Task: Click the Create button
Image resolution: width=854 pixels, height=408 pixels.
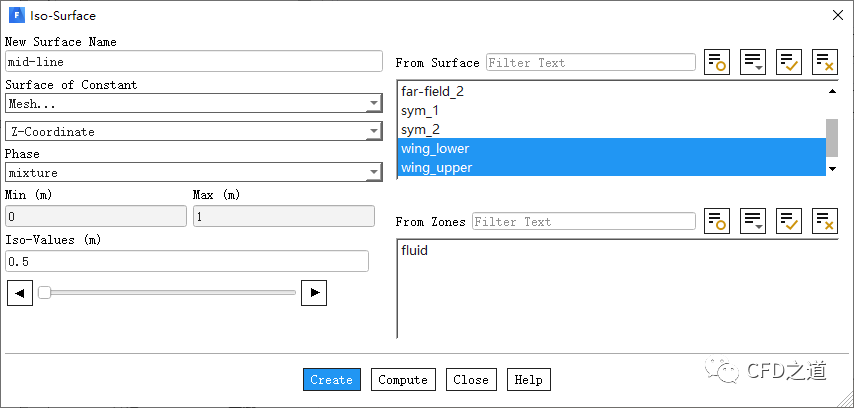Action: [331, 380]
